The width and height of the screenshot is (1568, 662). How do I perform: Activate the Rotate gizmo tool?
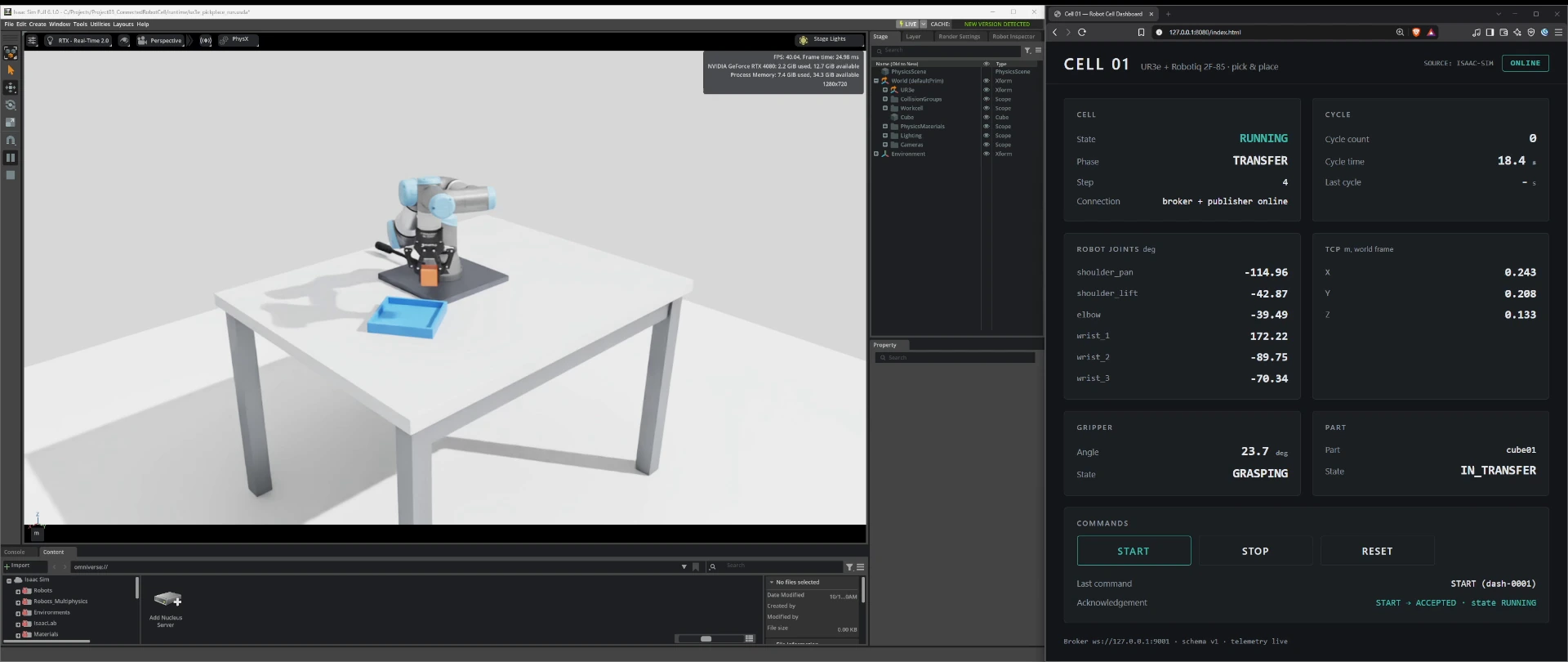[11, 105]
